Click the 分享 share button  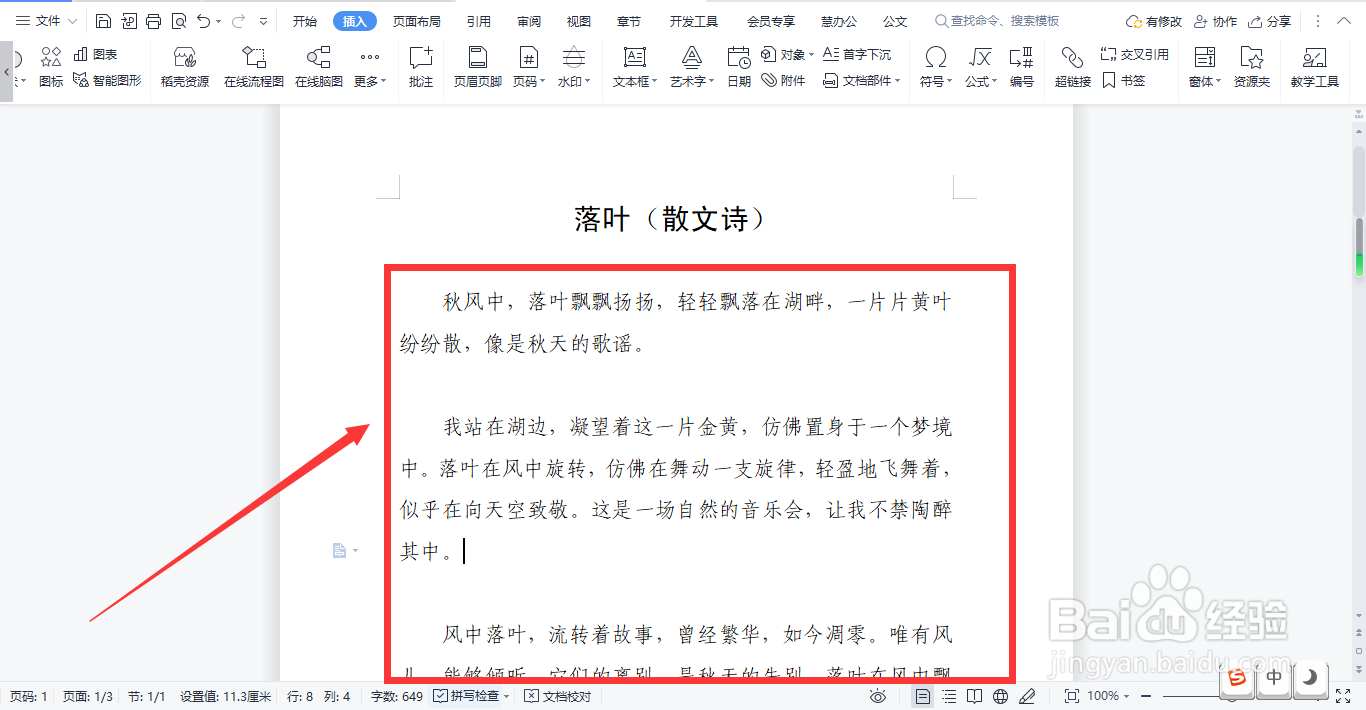pyautogui.click(x=1269, y=21)
